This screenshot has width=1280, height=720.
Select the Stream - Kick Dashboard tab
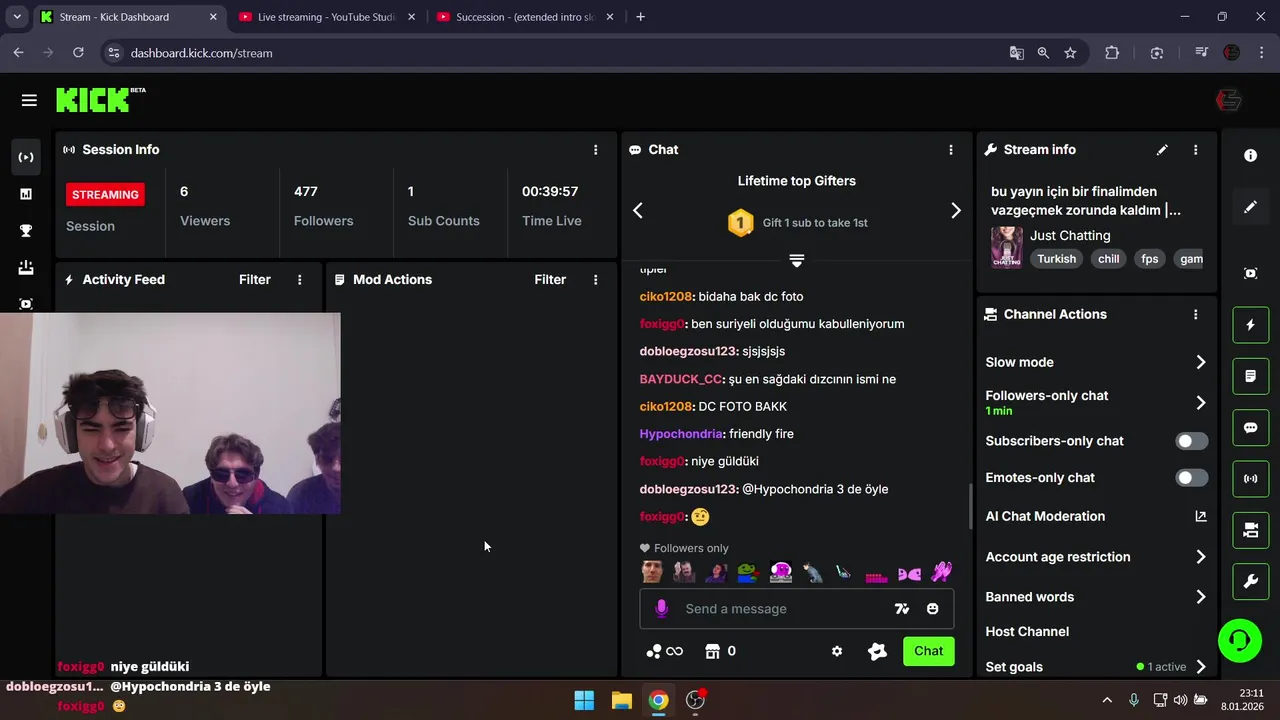[130, 17]
